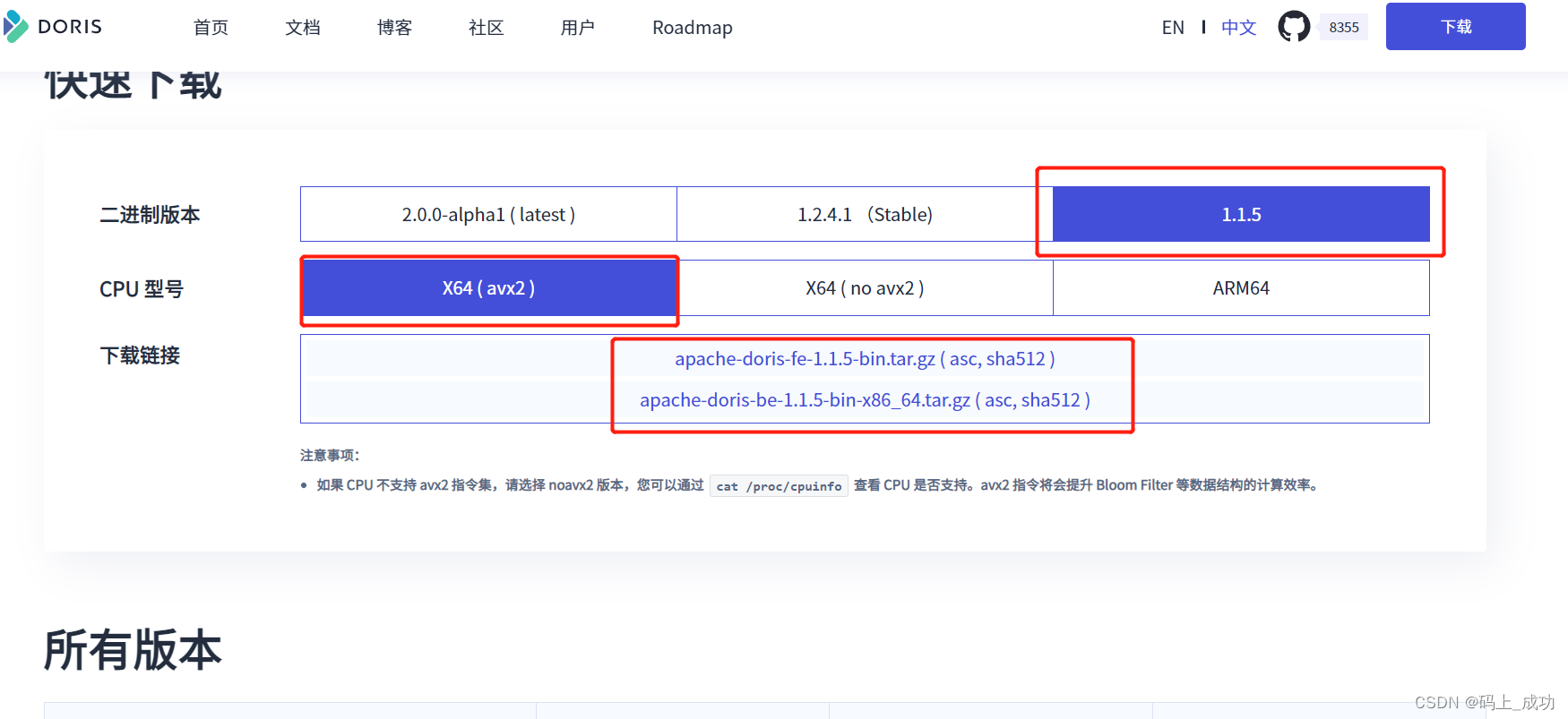Screen dimensions: 1568x719
Task: Click the asc link for the be package
Action: point(998,400)
